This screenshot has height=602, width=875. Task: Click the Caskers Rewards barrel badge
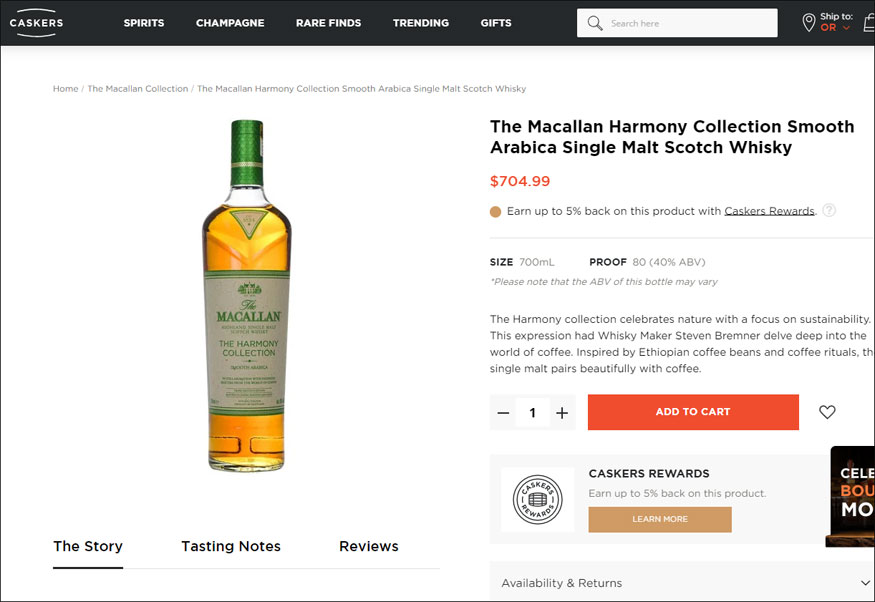click(537, 499)
